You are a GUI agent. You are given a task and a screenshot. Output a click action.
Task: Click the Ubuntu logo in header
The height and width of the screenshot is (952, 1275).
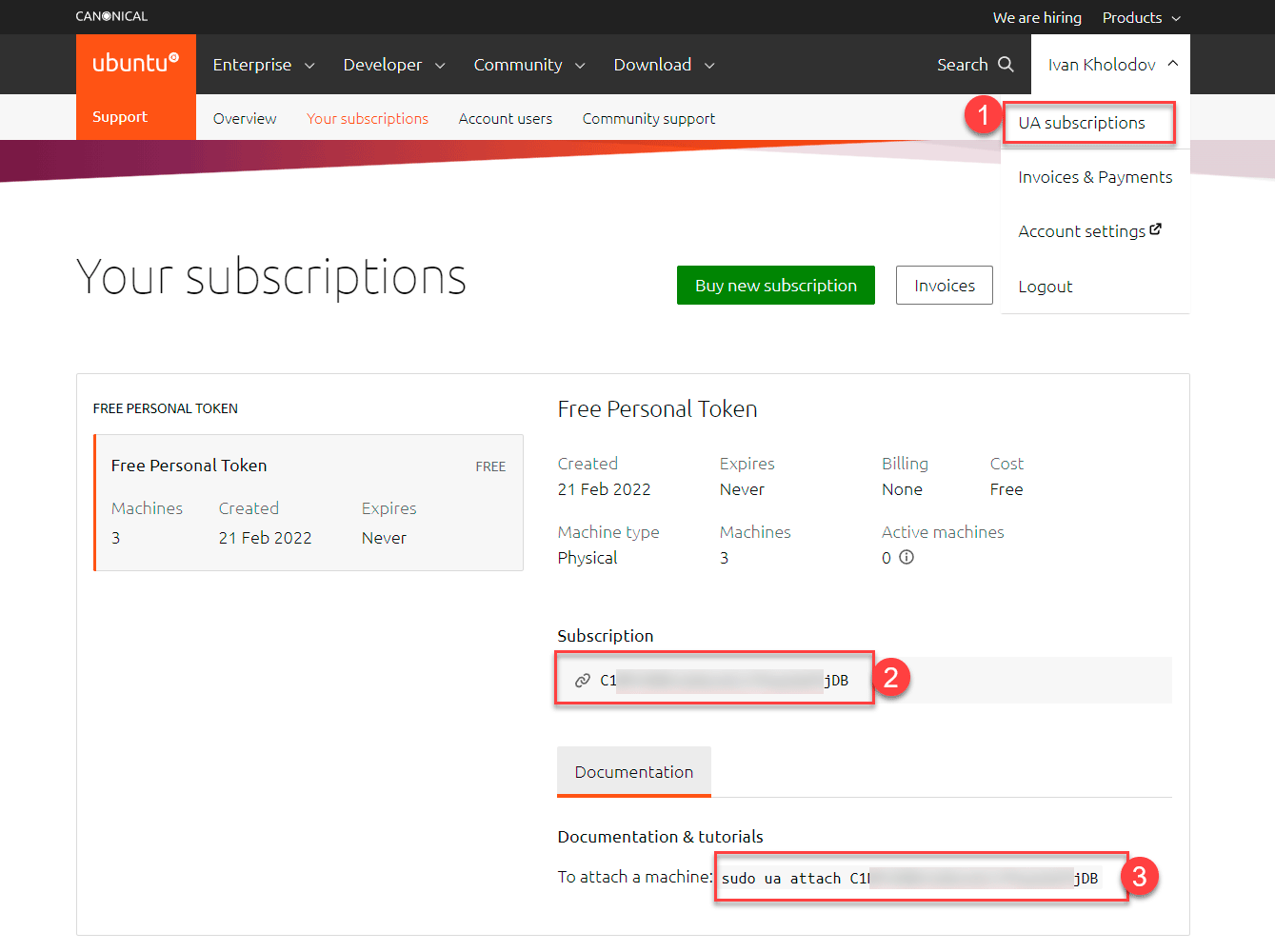[135, 64]
